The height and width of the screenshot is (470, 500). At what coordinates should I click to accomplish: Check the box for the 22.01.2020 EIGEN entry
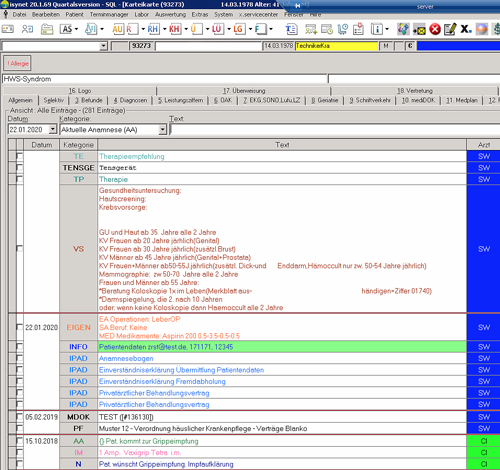(x=20, y=327)
